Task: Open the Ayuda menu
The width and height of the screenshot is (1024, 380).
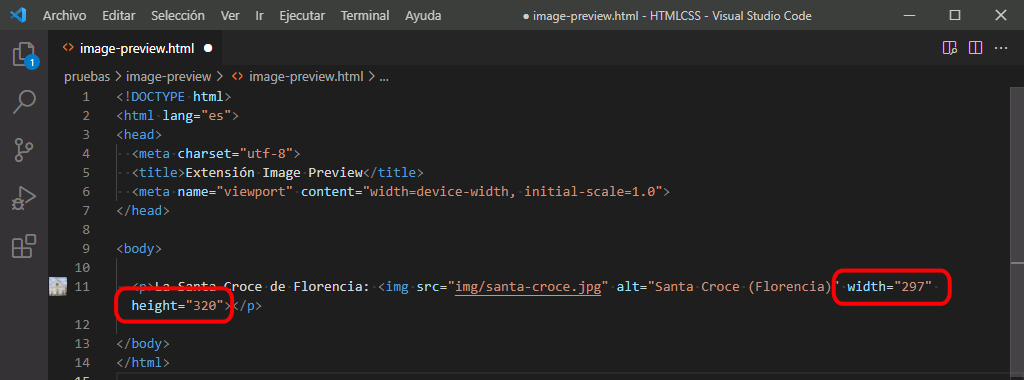Action: (x=423, y=15)
